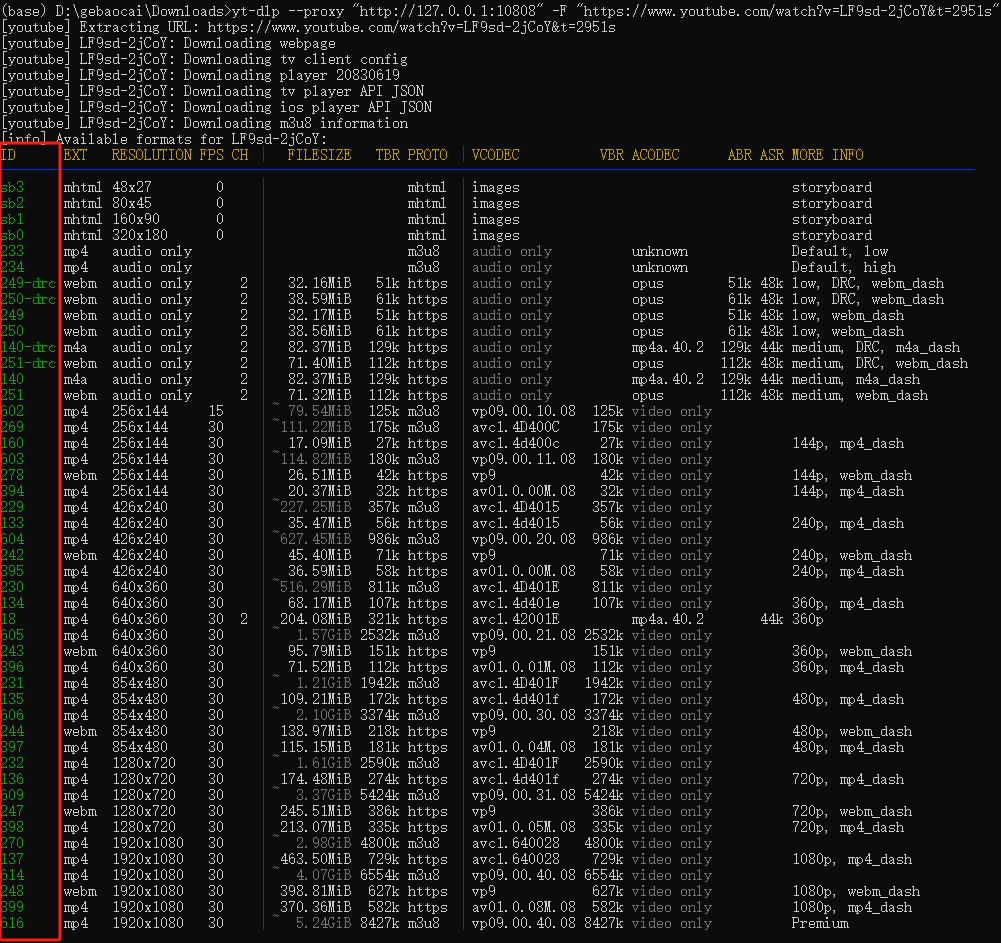Click the FILESIZE column header
This screenshot has width=1001, height=943.
pyautogui.click(x=319, y=155)
